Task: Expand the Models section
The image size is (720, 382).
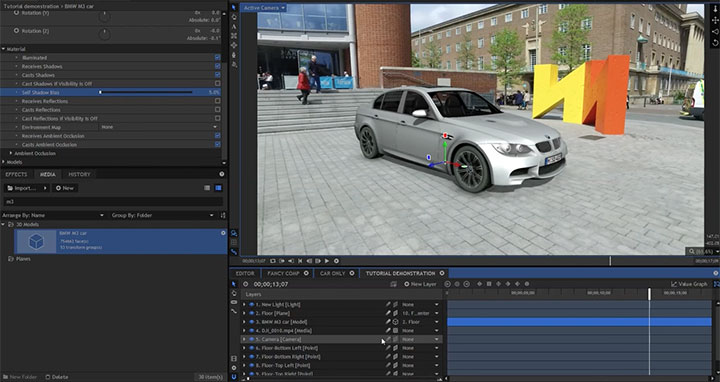Action: pyautogui.click(x=4, y=162)
